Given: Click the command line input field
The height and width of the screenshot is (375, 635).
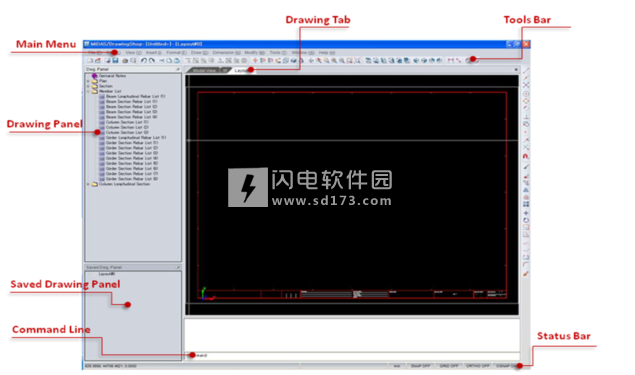Looking at the screenshot, I should [x=352, y=356].
